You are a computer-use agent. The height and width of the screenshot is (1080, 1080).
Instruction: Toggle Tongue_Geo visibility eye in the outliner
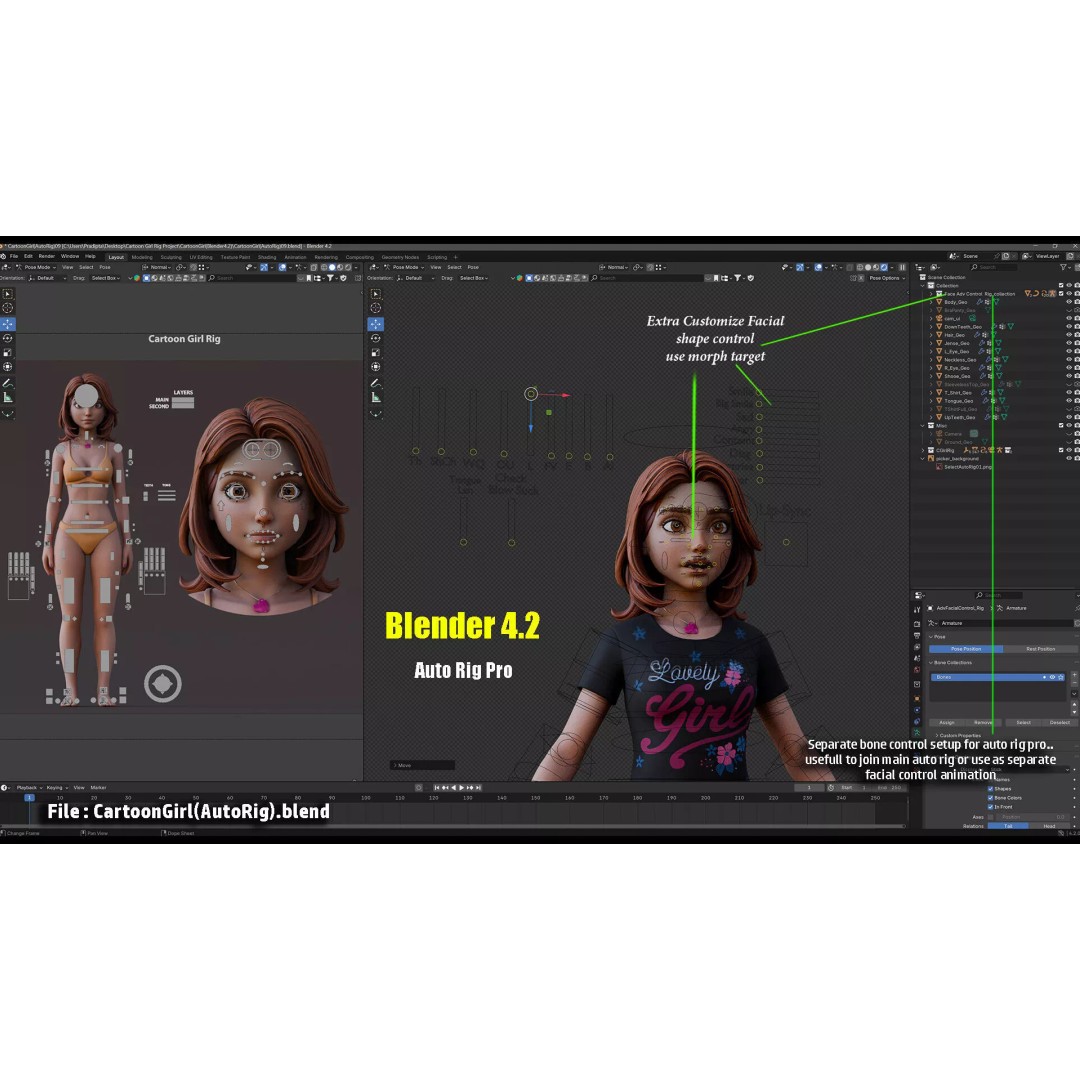[1069, 400]
